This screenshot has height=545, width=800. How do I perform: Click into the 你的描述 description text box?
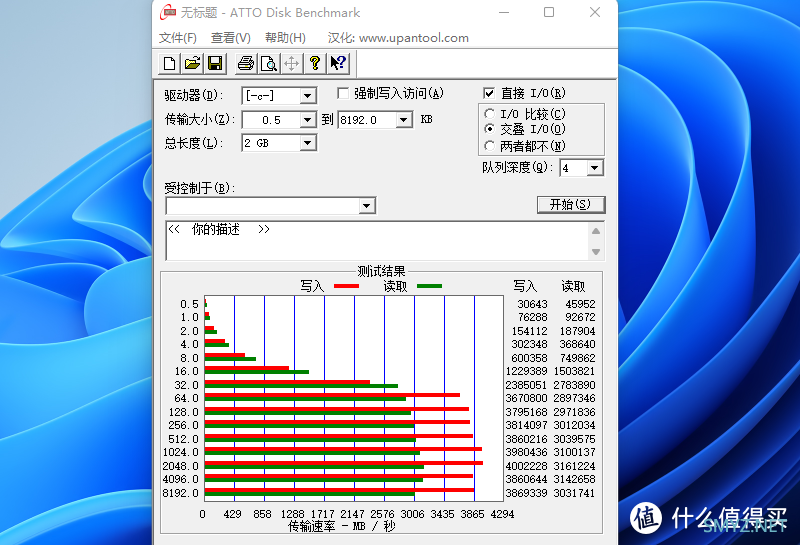pyautogui.click(x=378, y=241)
